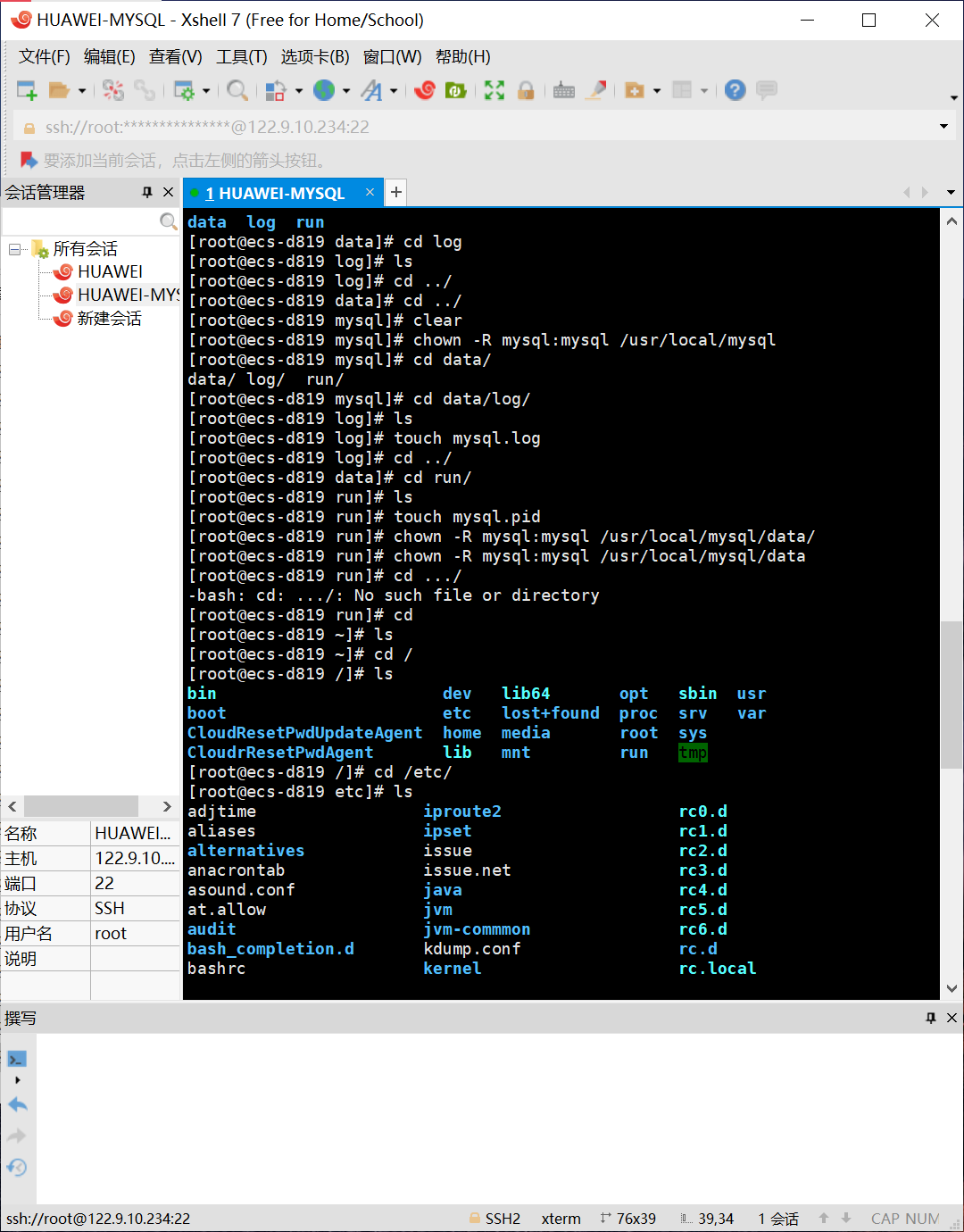This screenshot has width=964, height=1232.
Task: Add a new tab with plus button
Action: [x=395, y=192]
